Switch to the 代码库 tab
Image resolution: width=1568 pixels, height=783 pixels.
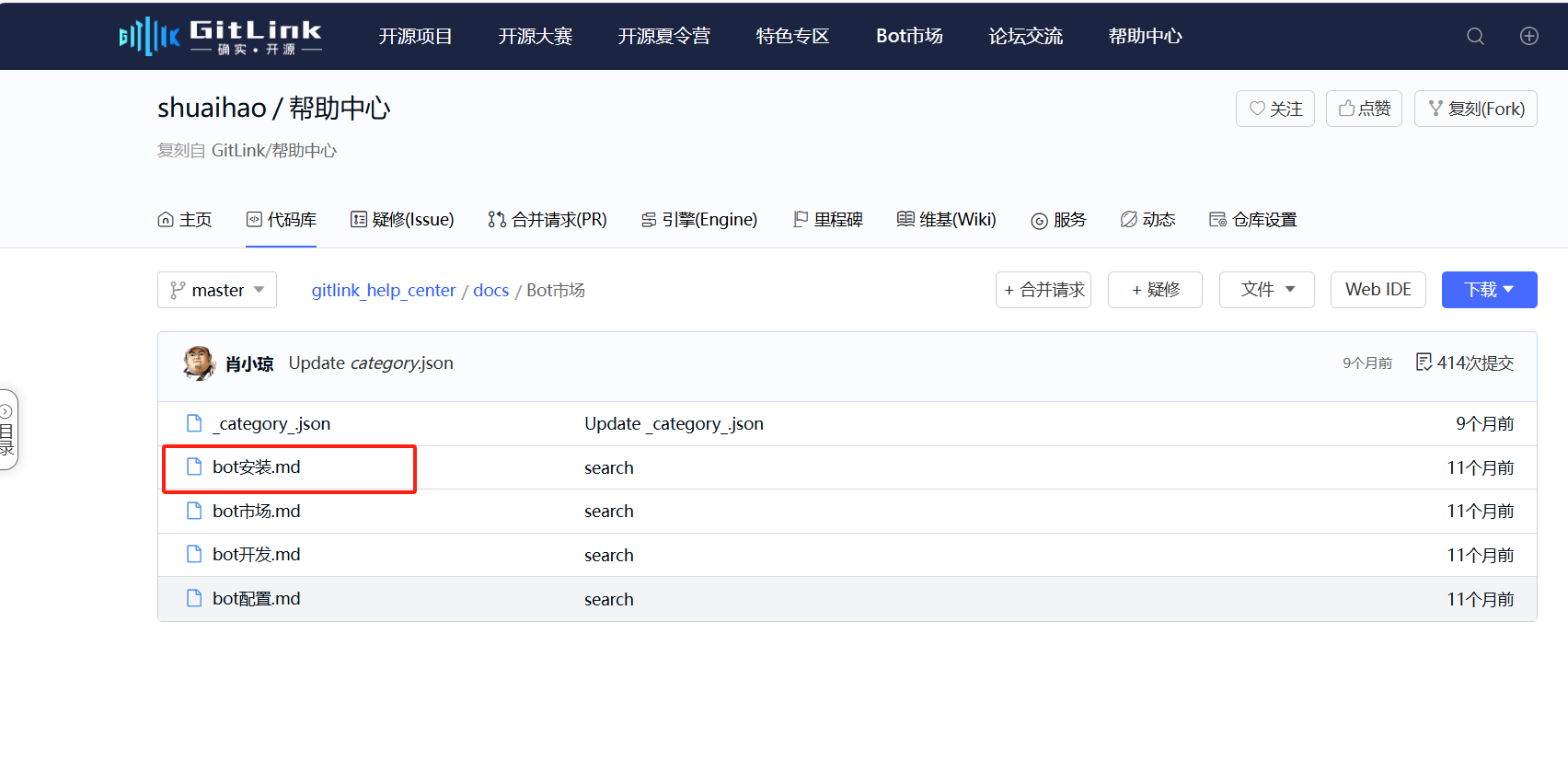coord(282,219)
